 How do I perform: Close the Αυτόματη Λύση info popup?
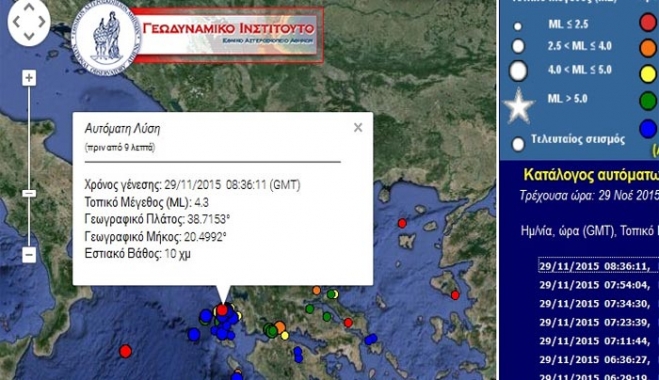[x=358, y=127]
